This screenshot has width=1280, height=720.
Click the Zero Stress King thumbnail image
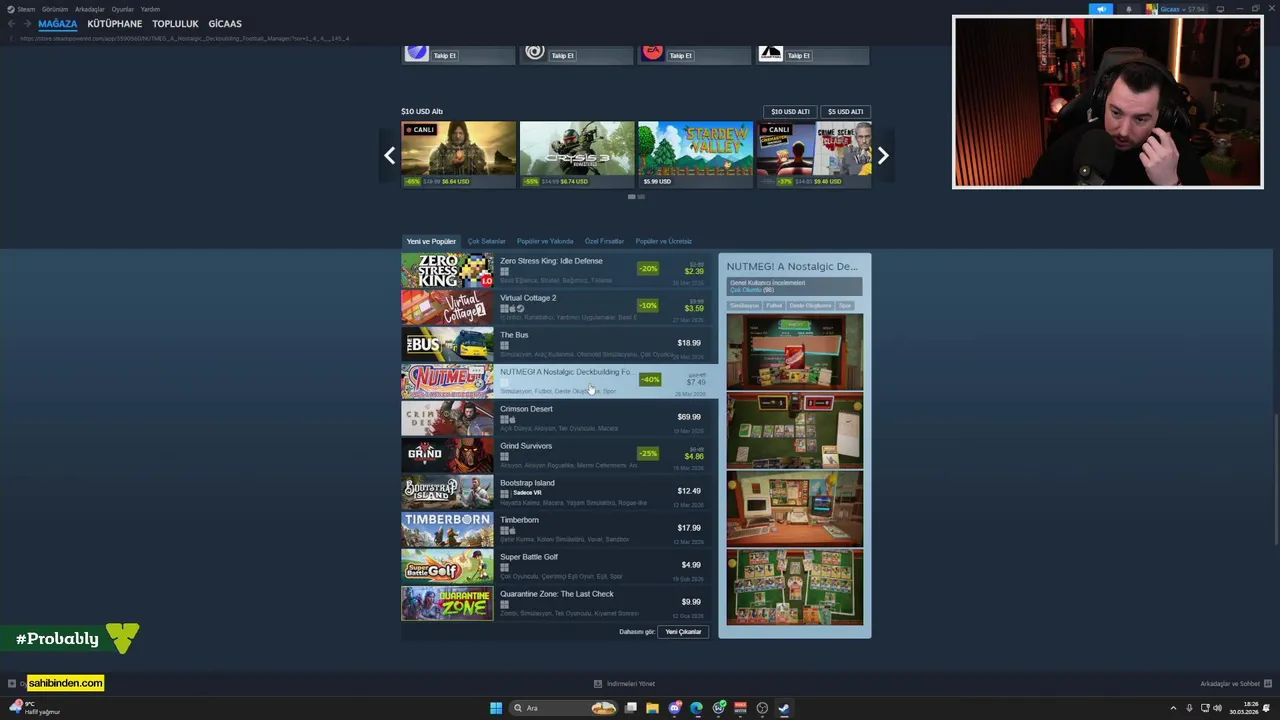[447, 270]
